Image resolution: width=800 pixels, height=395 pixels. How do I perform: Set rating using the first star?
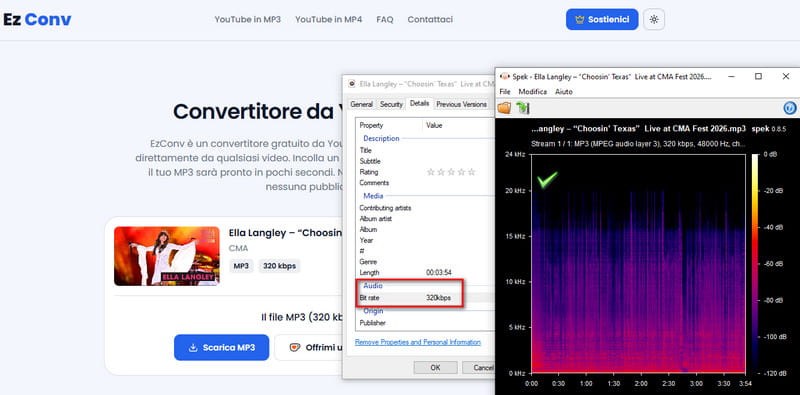click(x=431, y=172)
